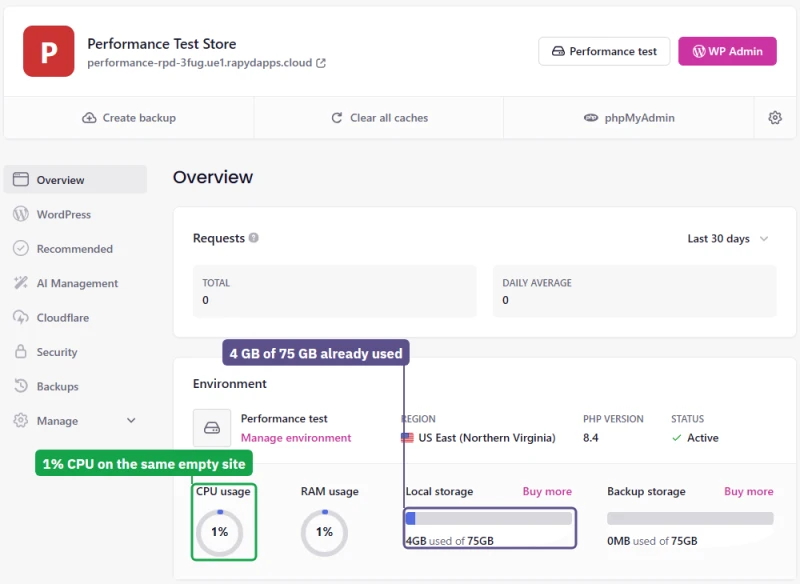Go to Security sidebar section
This screenshot has height=584, width=800.
click(x=57, y=352)
